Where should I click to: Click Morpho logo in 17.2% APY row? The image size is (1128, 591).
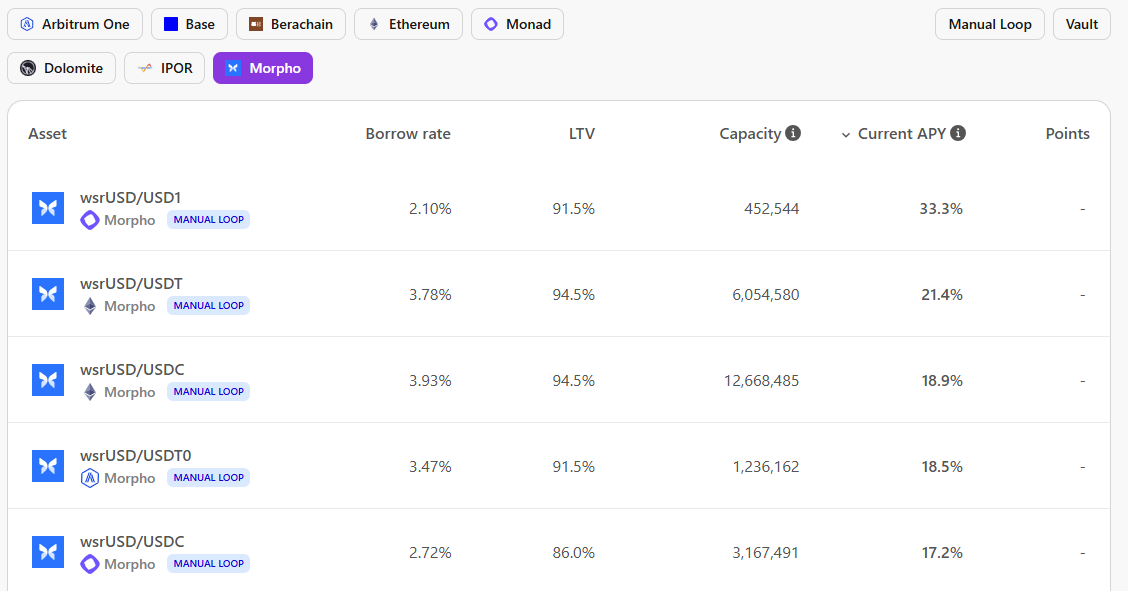click(x=48, y=552)
